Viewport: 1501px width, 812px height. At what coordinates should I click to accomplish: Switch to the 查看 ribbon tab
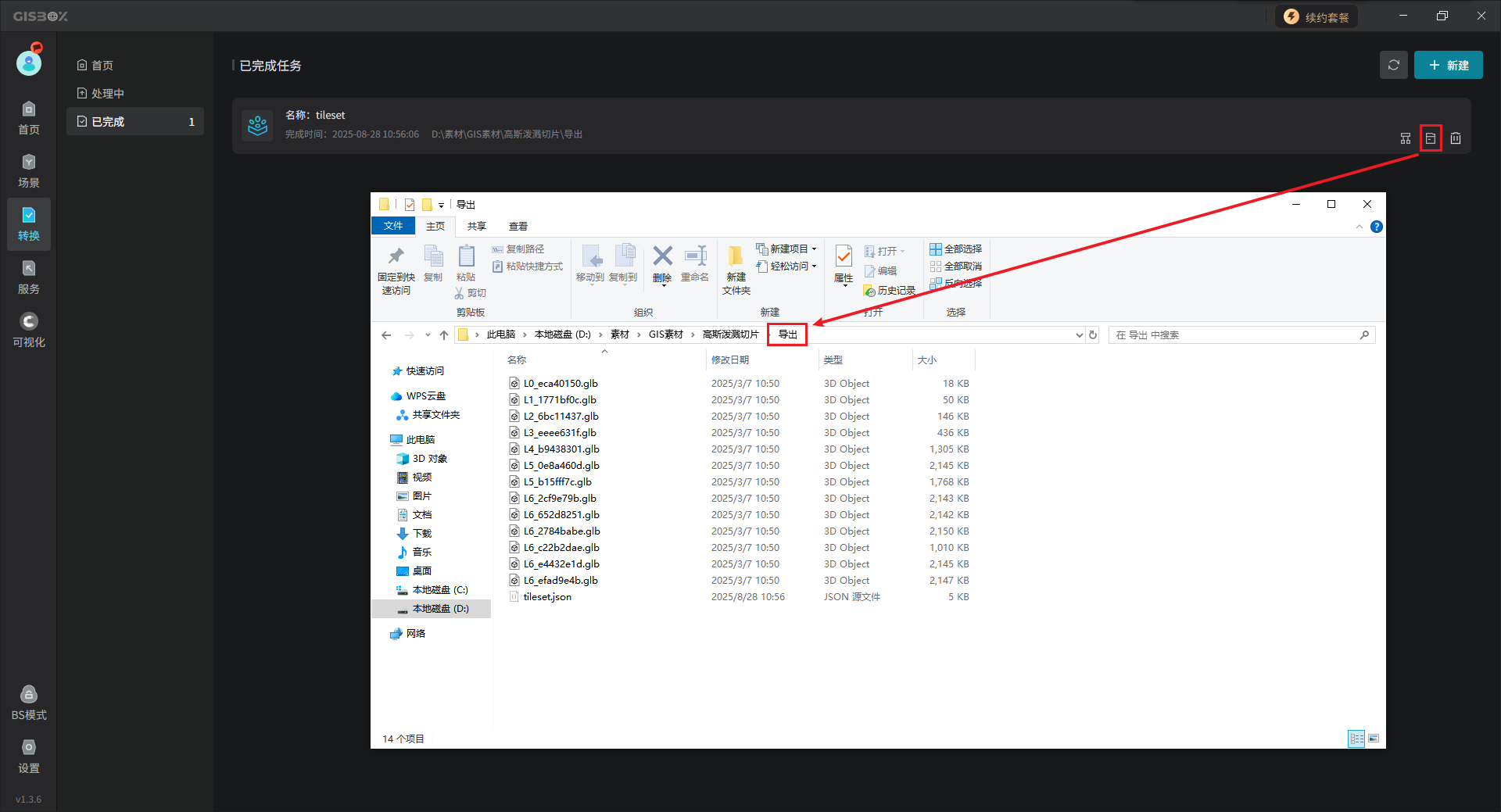(x=518, y=227)
